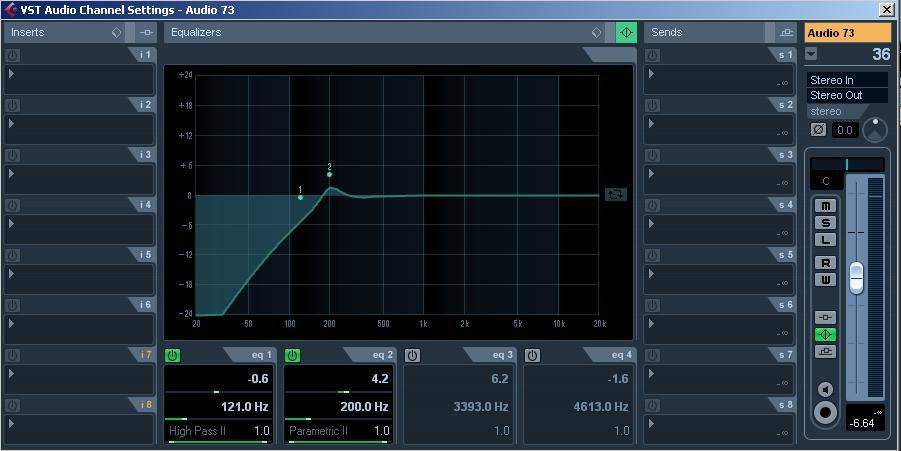The image size is (901, 451).
Task: Click the pan control above C display
Action: (847, 164)
